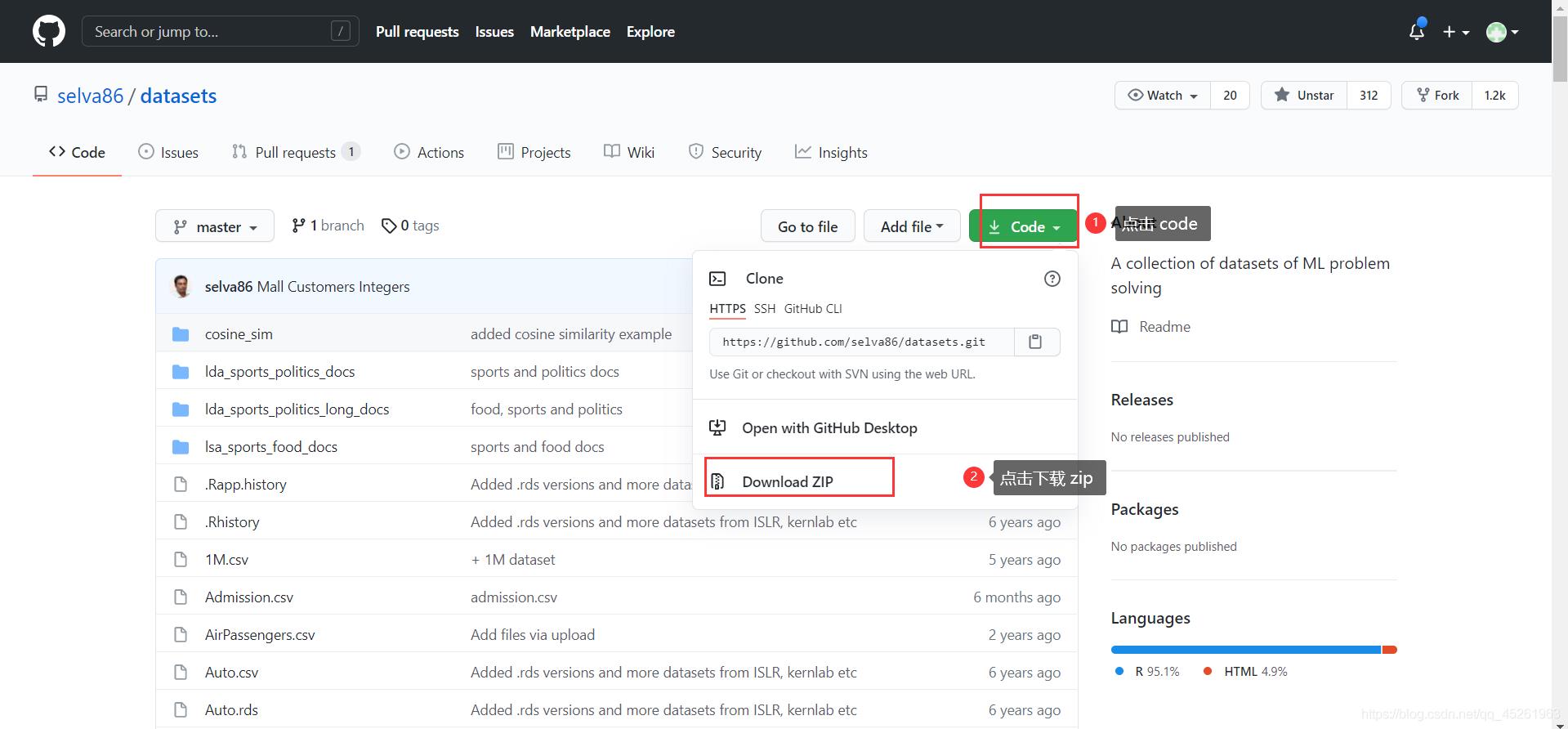Fork the datasets repository

tap(1437, 96)
